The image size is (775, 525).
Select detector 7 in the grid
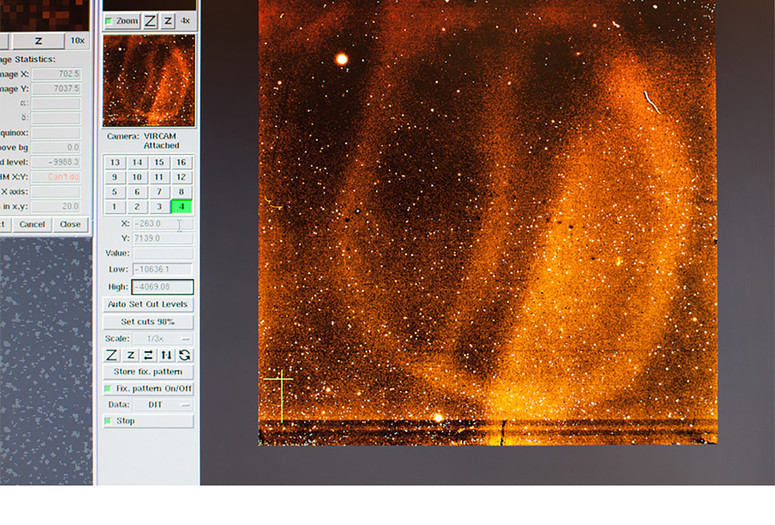pos(159,192)
